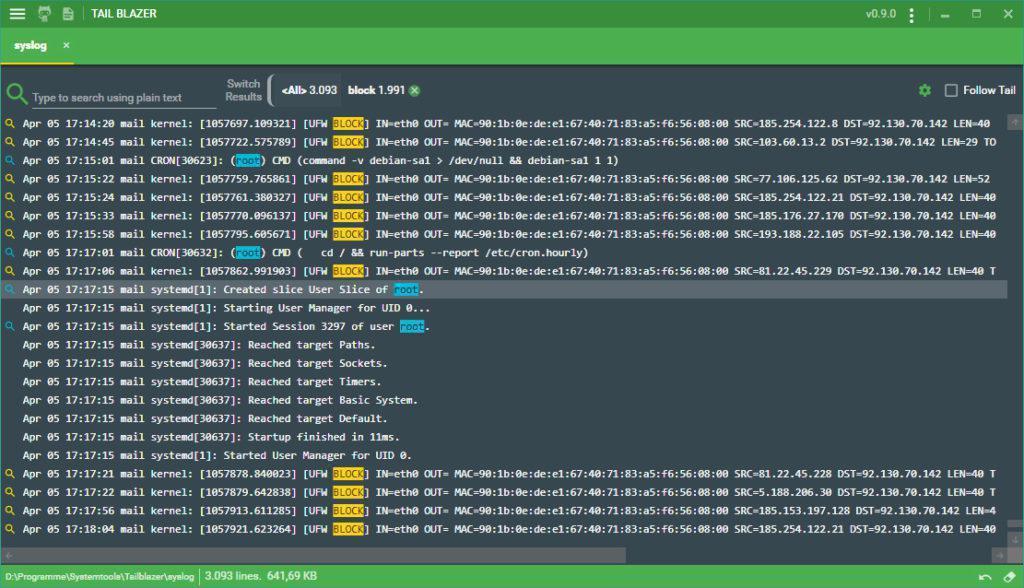Select line 'Reached target Paths.'
The height and width of the screenshot is (588, 1024).
504,345
